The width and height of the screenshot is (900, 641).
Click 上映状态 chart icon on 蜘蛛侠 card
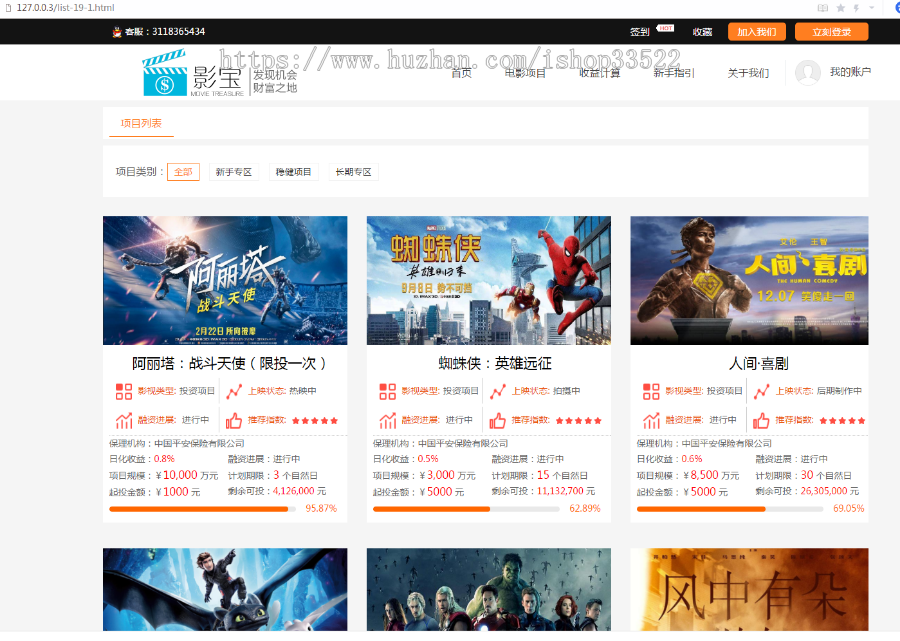click(498, 391)
